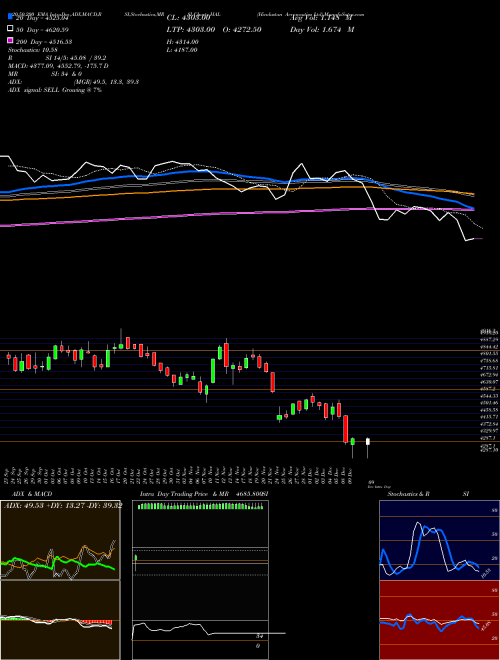Image resolution: width=500 pixels, height=660 pixels.
Task: Click the large red candle before the last green candle
Action: (346, 429)
